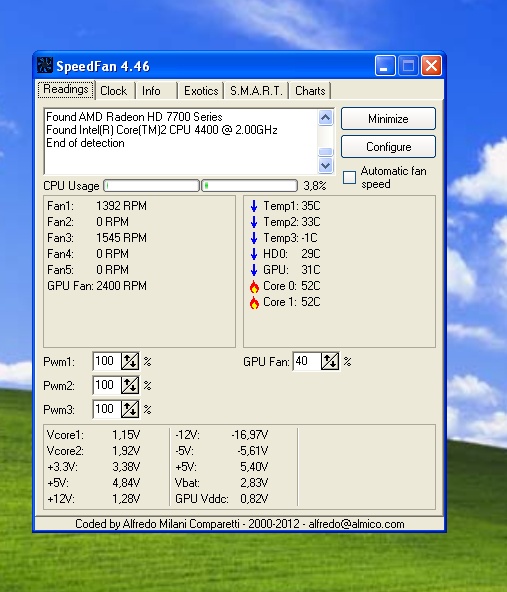Click the GPU Fan 40 value field
The width and height of the screenshot is (507, 592).
point(307,361)
